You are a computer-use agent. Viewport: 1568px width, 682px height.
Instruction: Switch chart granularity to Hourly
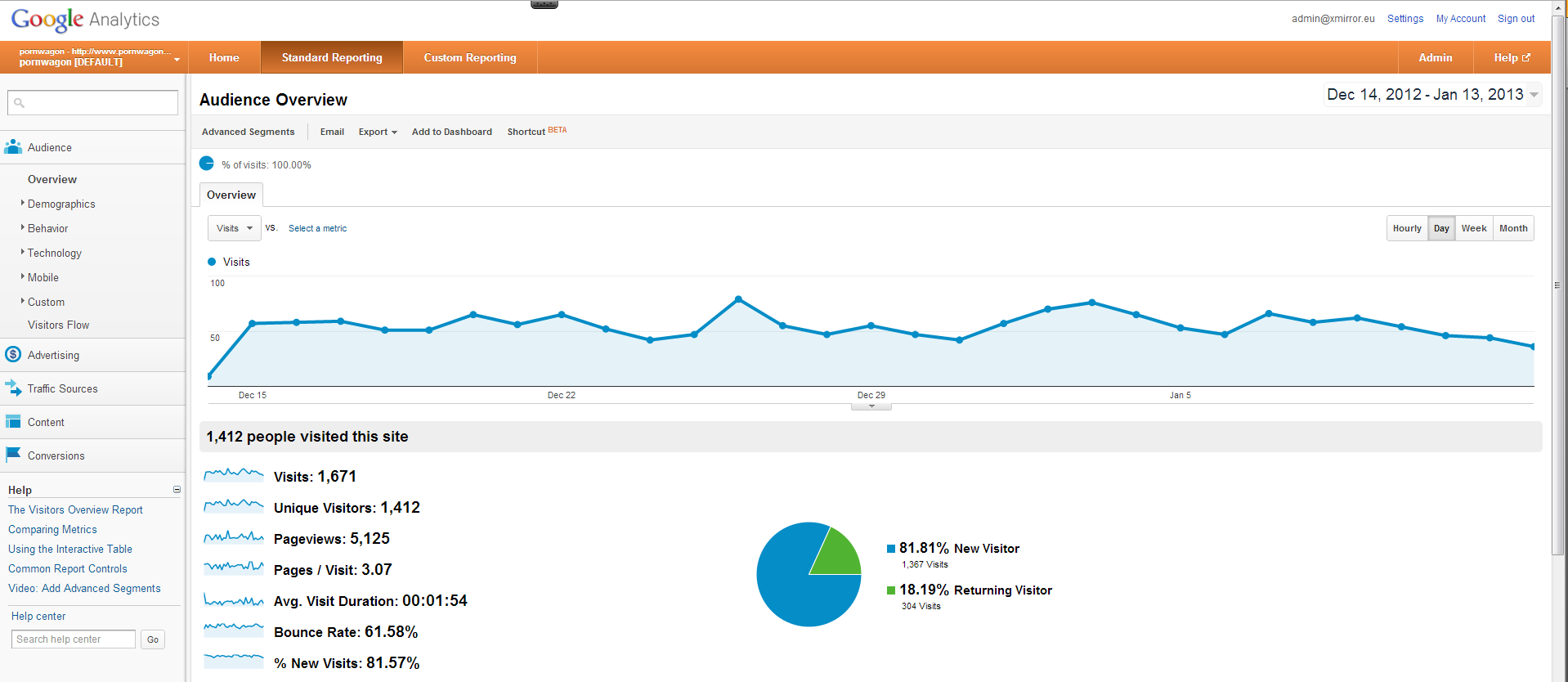(x=1407, y=229)
